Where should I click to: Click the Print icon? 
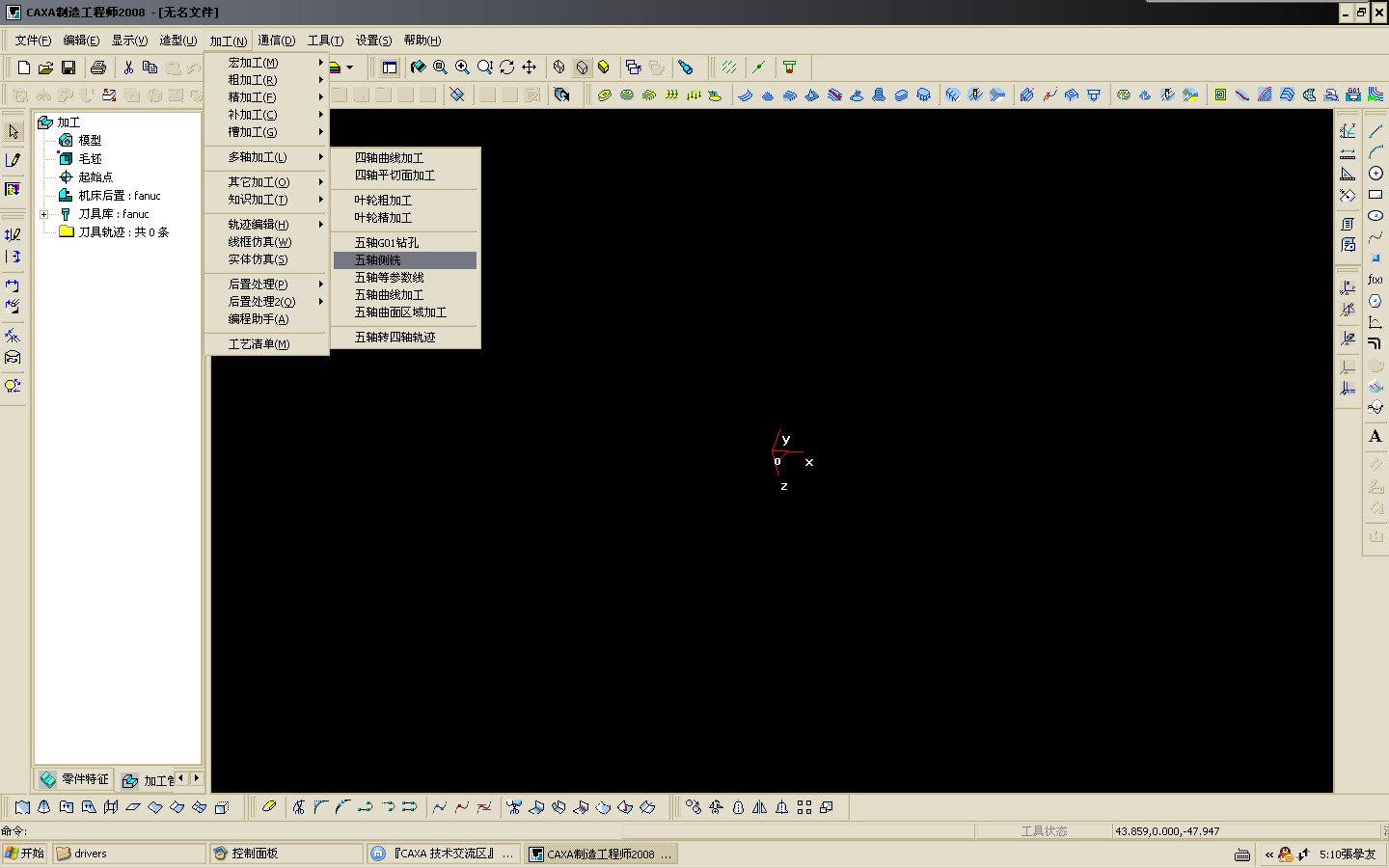tap(98, 68)
